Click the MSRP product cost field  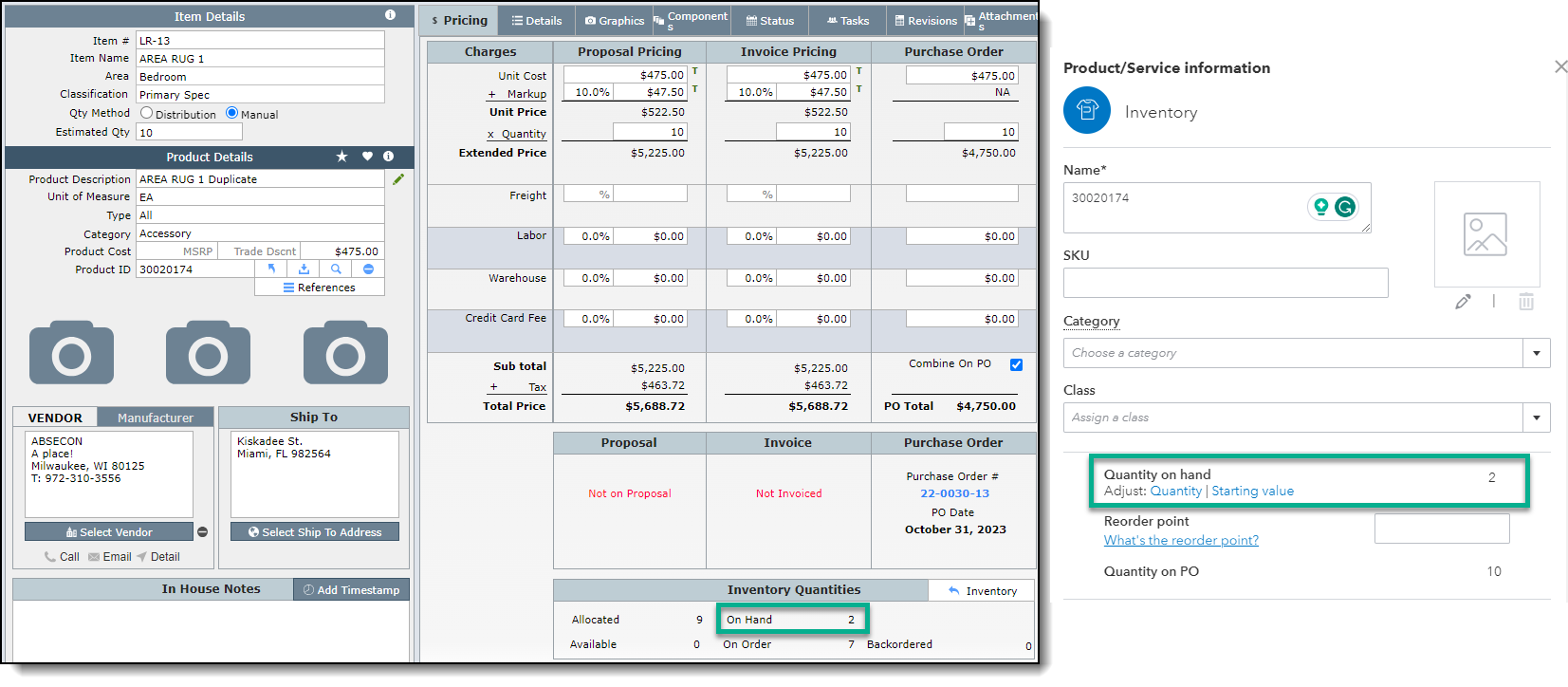coord(177,251)
